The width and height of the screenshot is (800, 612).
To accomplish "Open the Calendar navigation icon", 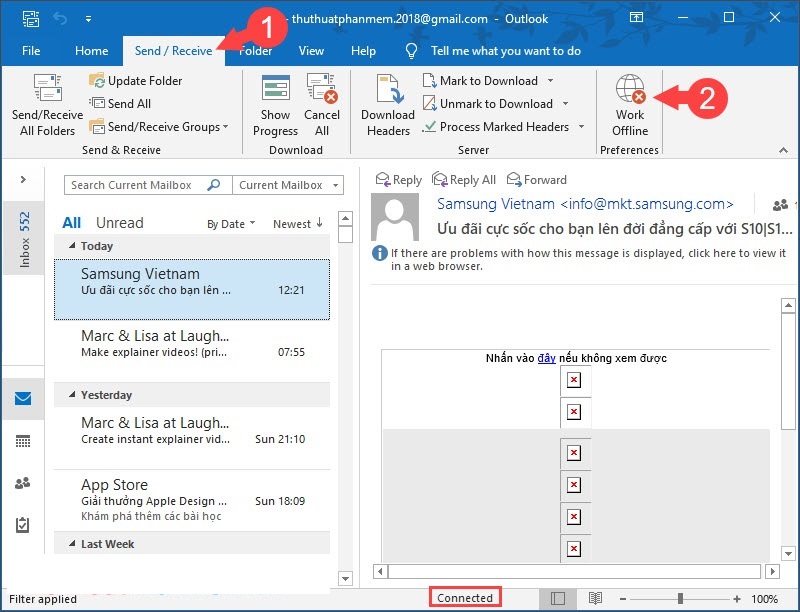I will [x=23, y=441].
